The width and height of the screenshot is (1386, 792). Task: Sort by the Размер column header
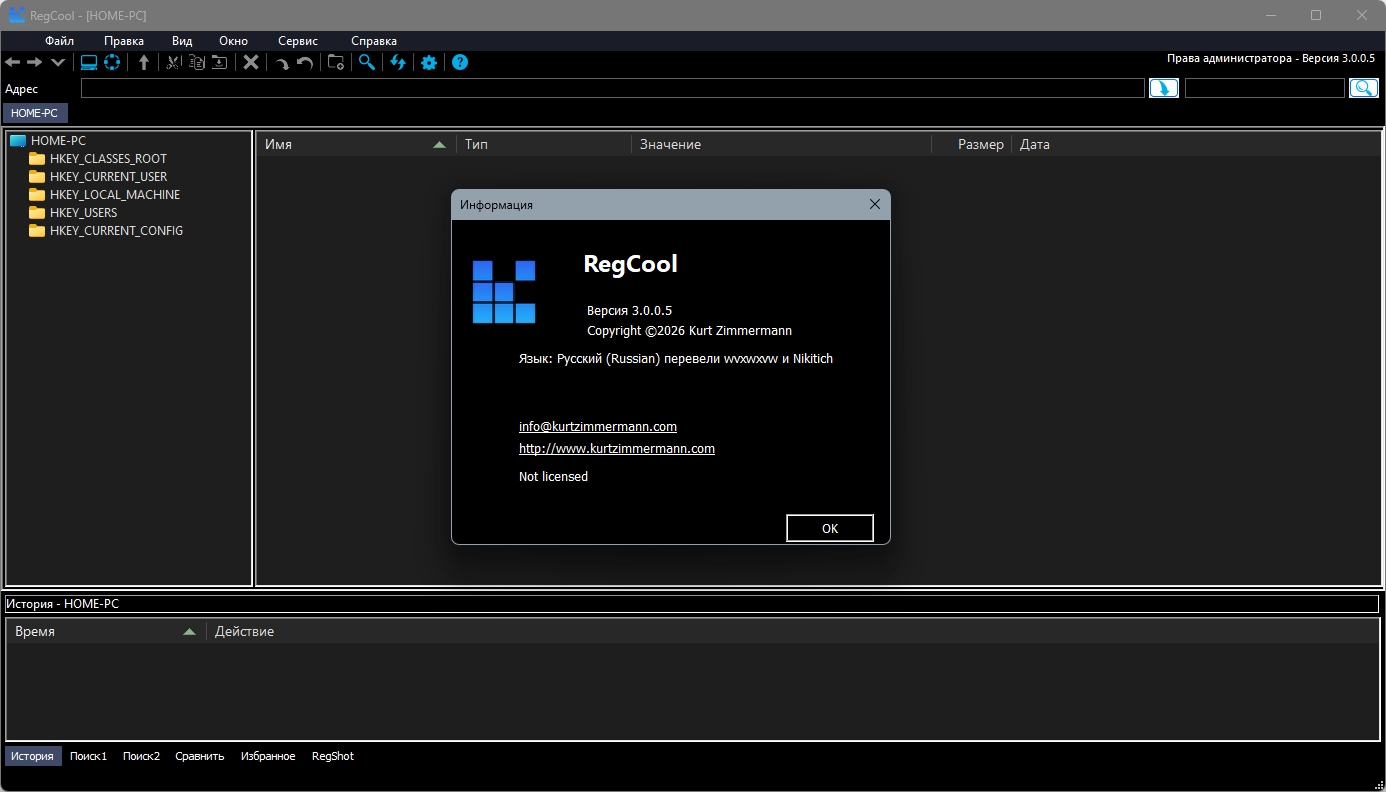click(x=971, y=144)
